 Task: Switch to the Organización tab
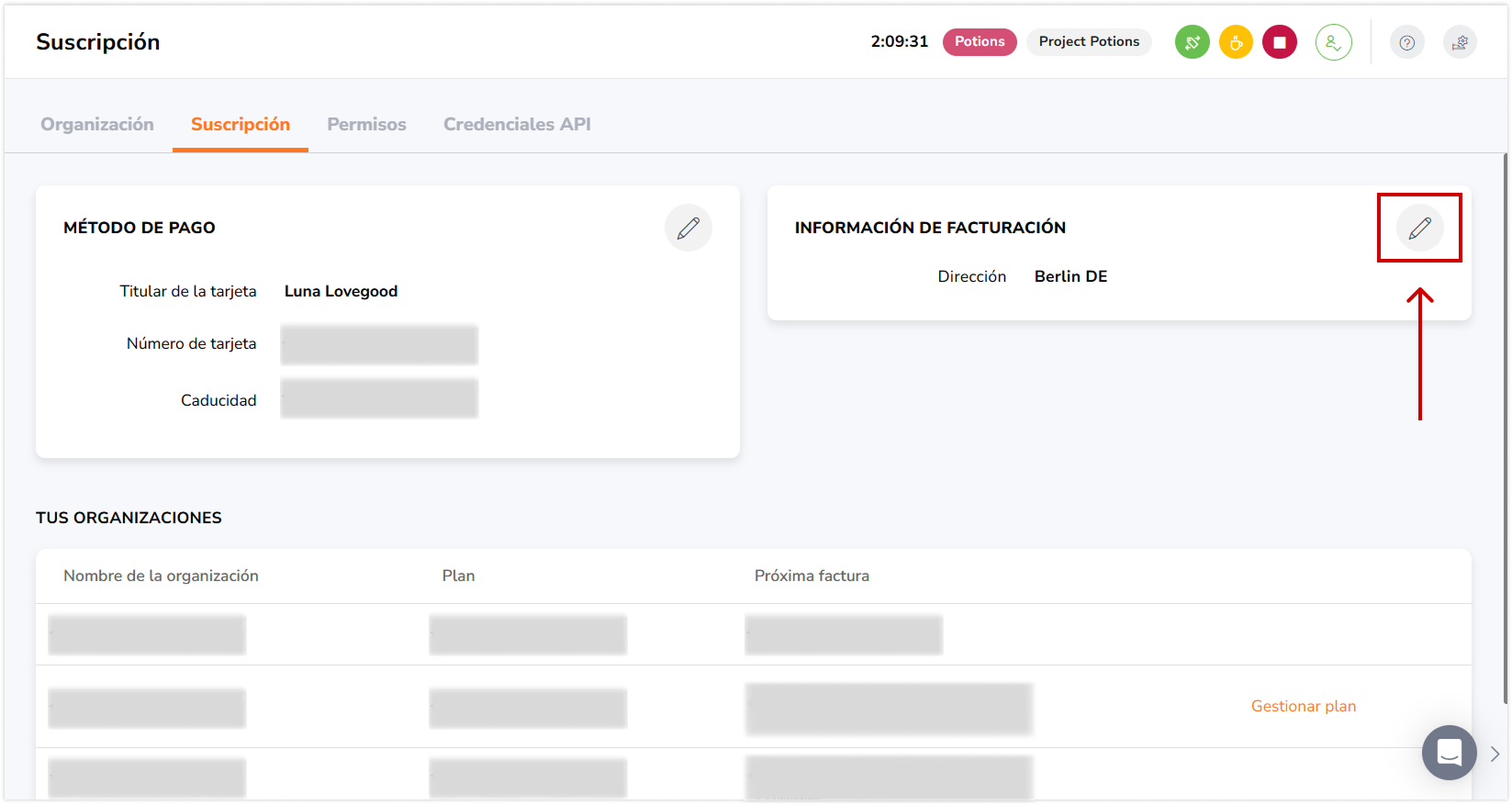pos(97,124)
